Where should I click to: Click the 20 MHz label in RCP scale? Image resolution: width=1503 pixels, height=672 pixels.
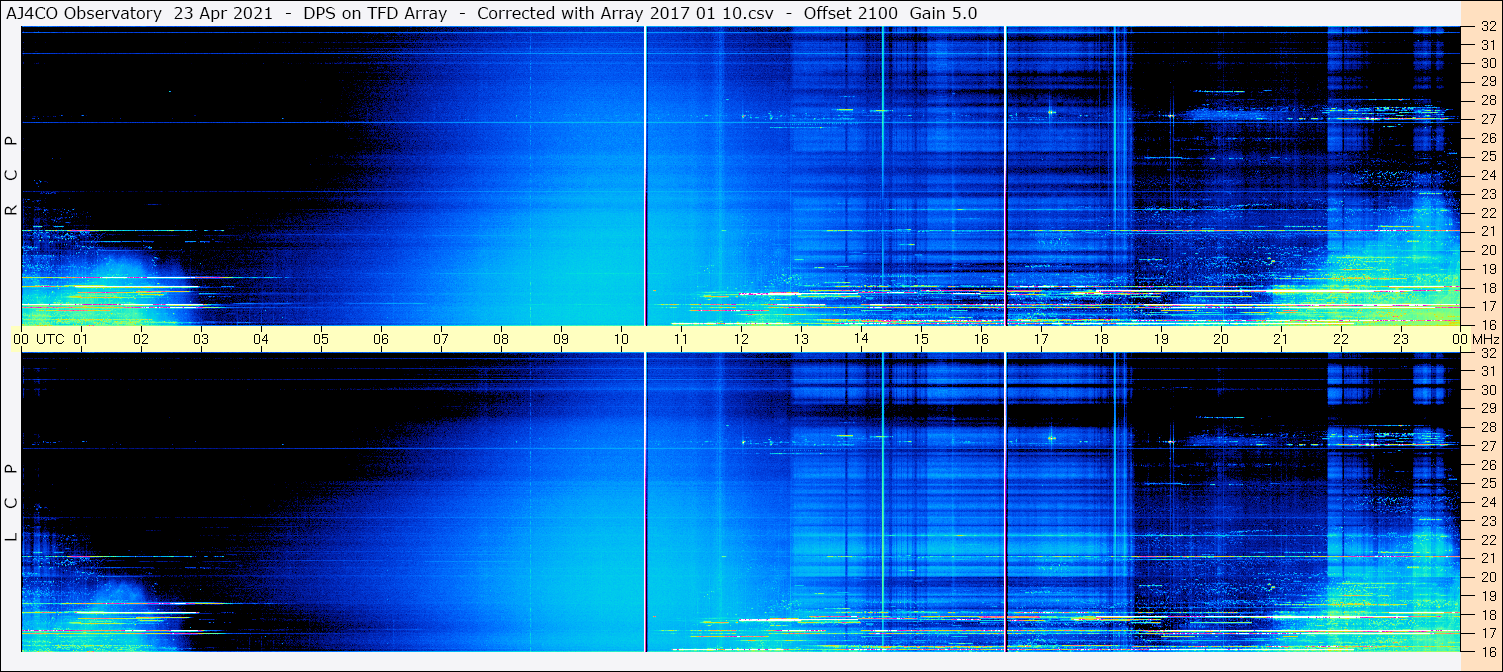point(1486,250)
